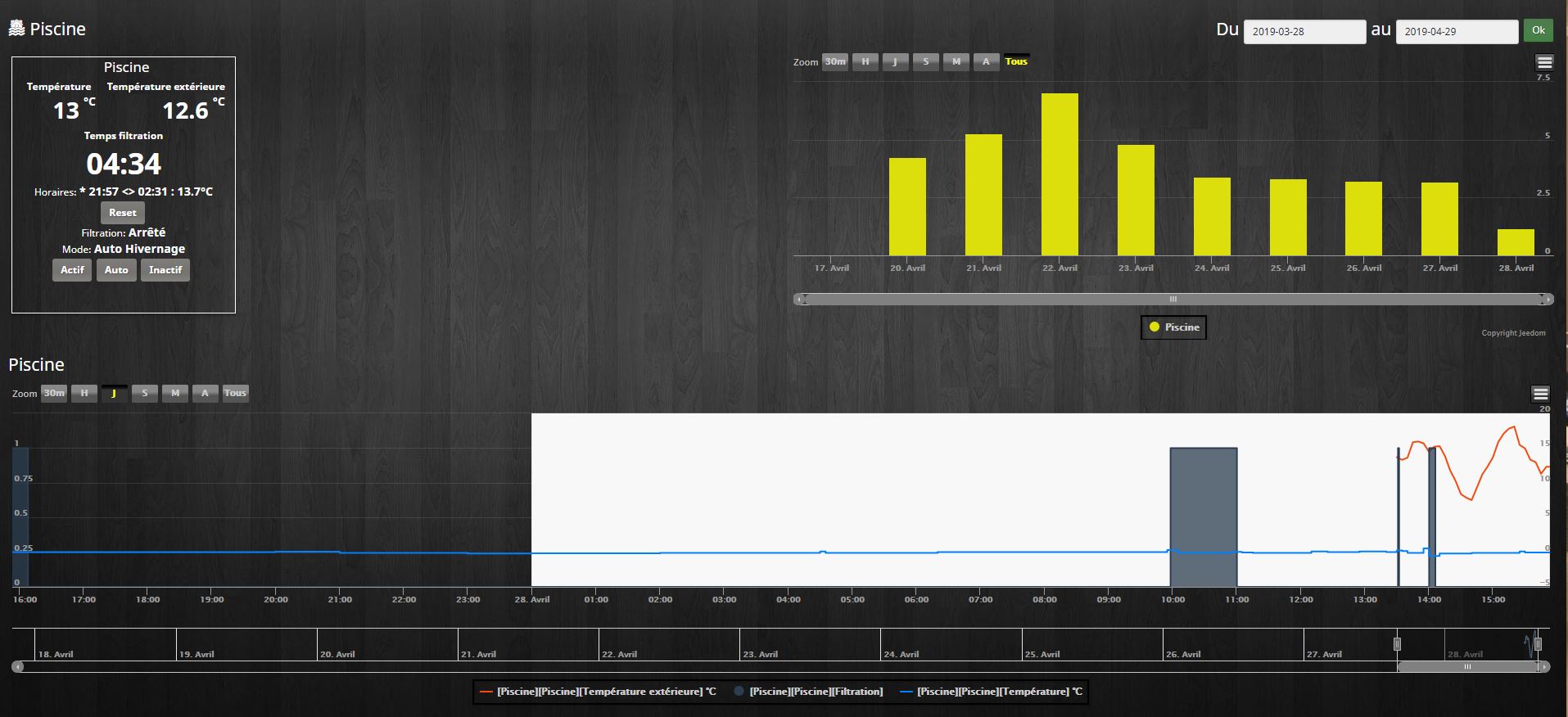Screen dimensions: 1568x717
Task: Toggle the Piscine legend in top chart
Action: coord(1173,327)
